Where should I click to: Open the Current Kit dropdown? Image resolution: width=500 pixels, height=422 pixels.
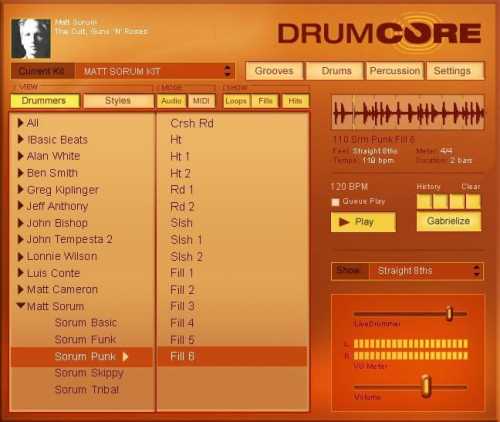coord(154,71)
